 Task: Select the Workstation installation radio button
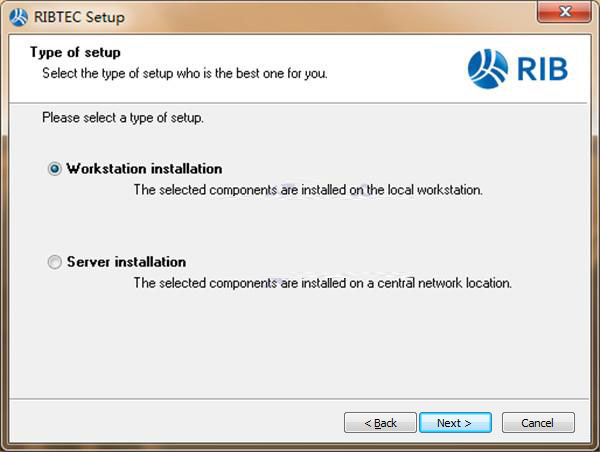[55, 169]
